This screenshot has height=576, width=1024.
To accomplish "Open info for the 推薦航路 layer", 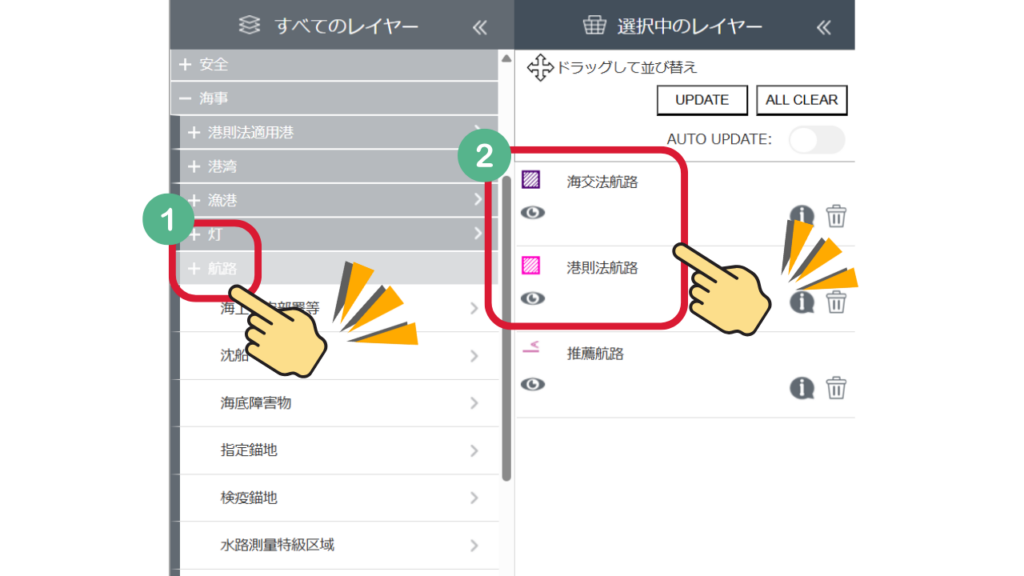I will (x=801, y=387).
